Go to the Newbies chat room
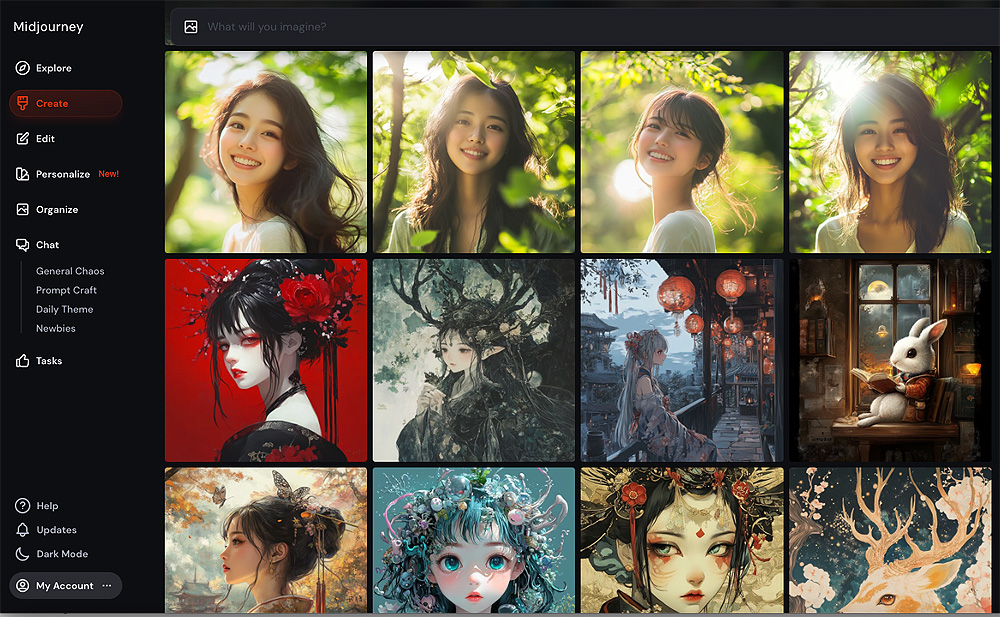 [x=56, y=328]
